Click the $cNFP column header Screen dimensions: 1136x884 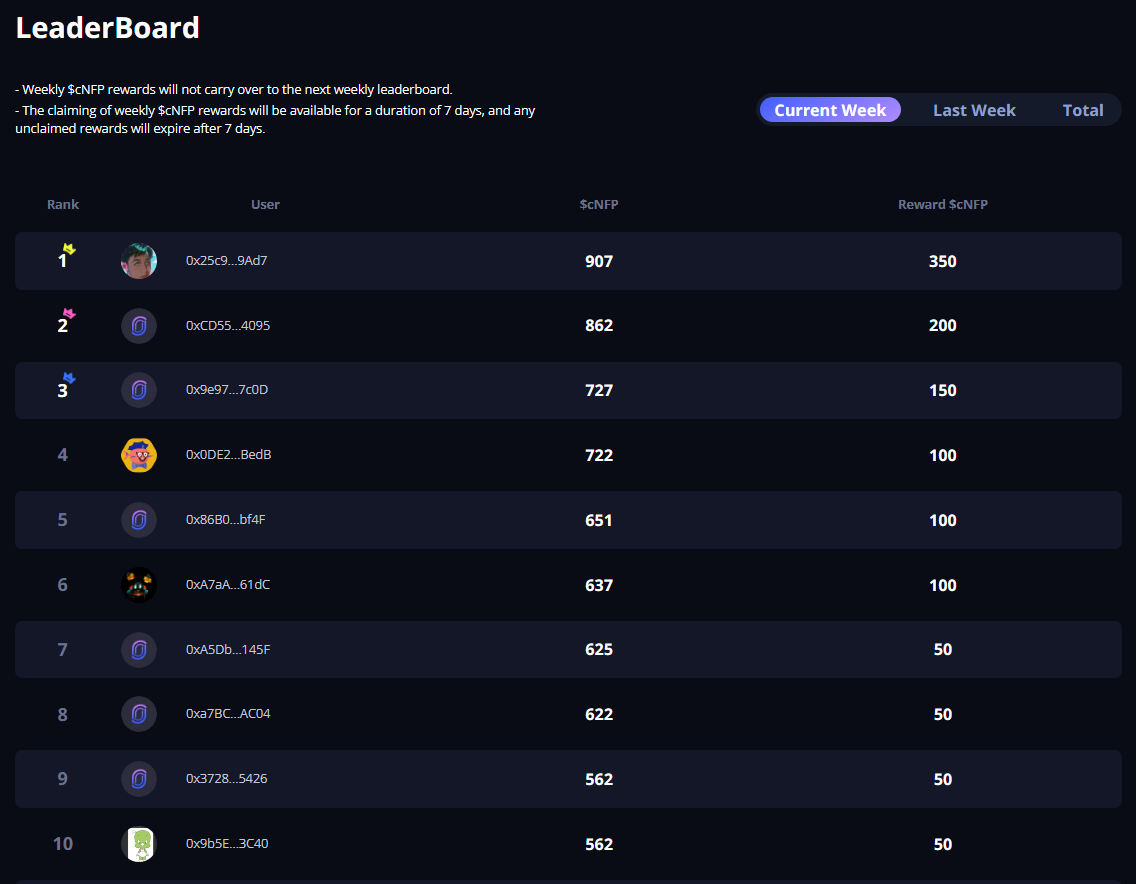tap(599, 205)
